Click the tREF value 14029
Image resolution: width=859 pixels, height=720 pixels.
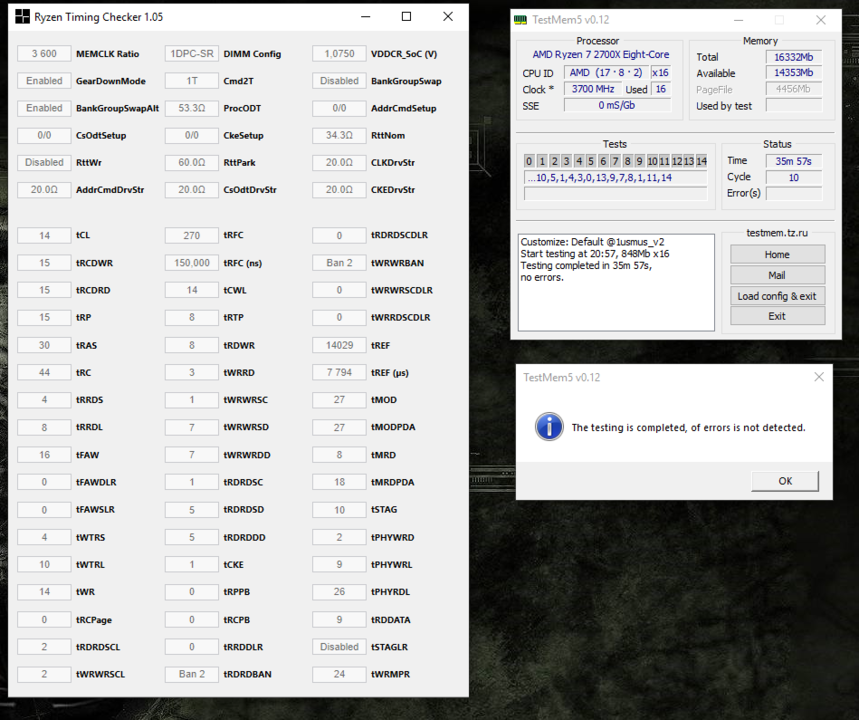pyautogui.click(x=339, y=345)
